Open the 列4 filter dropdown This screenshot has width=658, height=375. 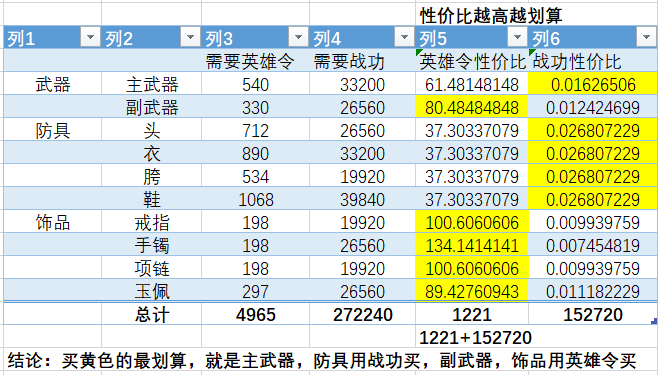click(x=404, y=38)
